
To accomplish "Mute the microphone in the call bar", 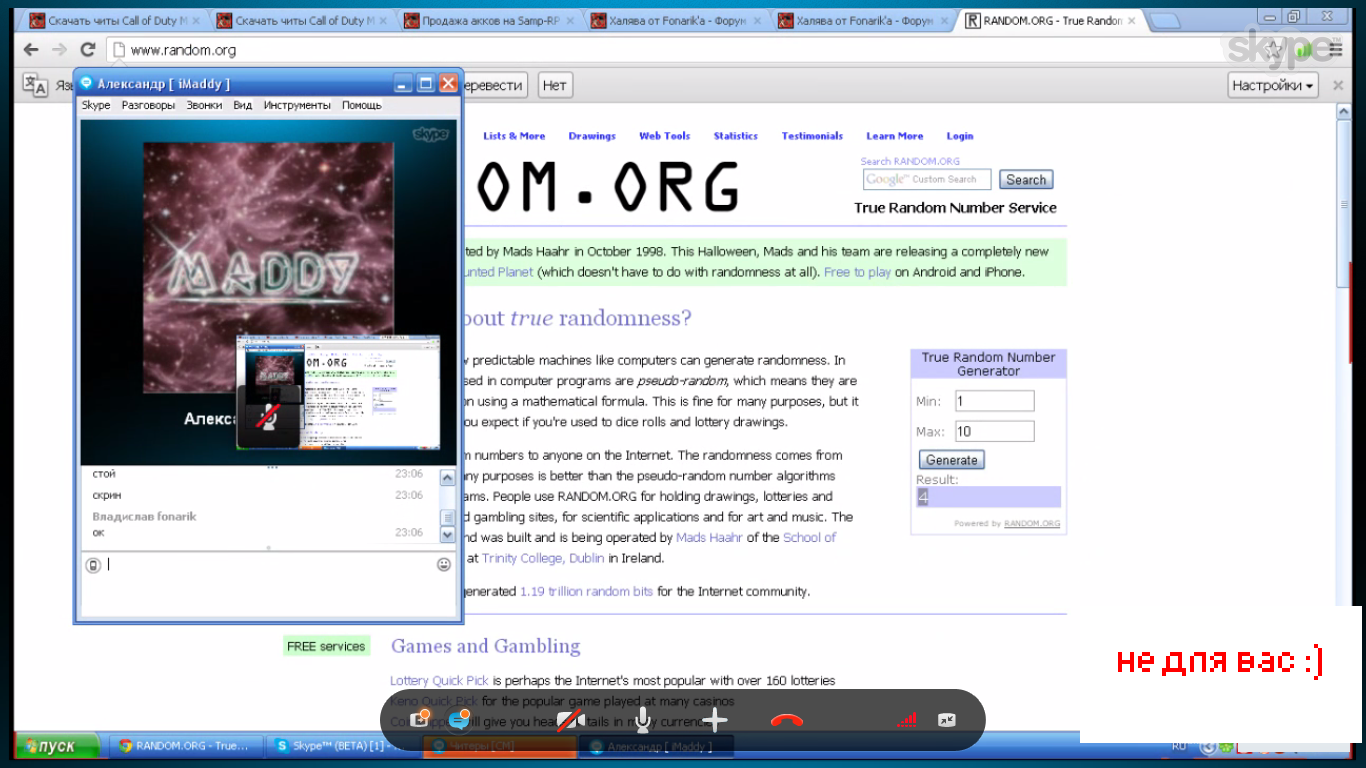I will [x=642, y=720].
